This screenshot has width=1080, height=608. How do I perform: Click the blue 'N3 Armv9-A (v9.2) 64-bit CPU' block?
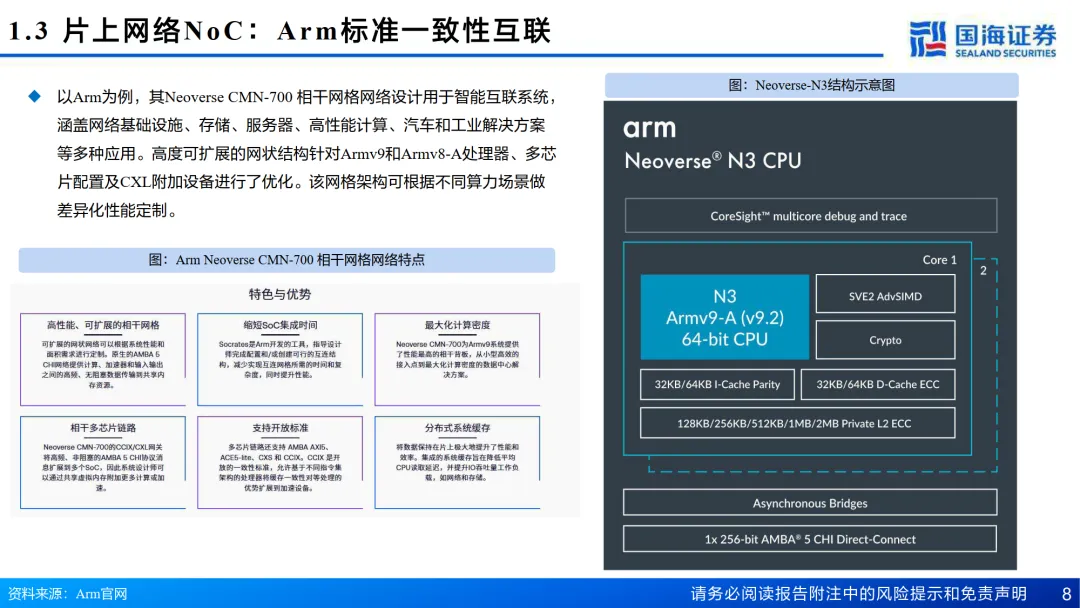click(725, 317)
